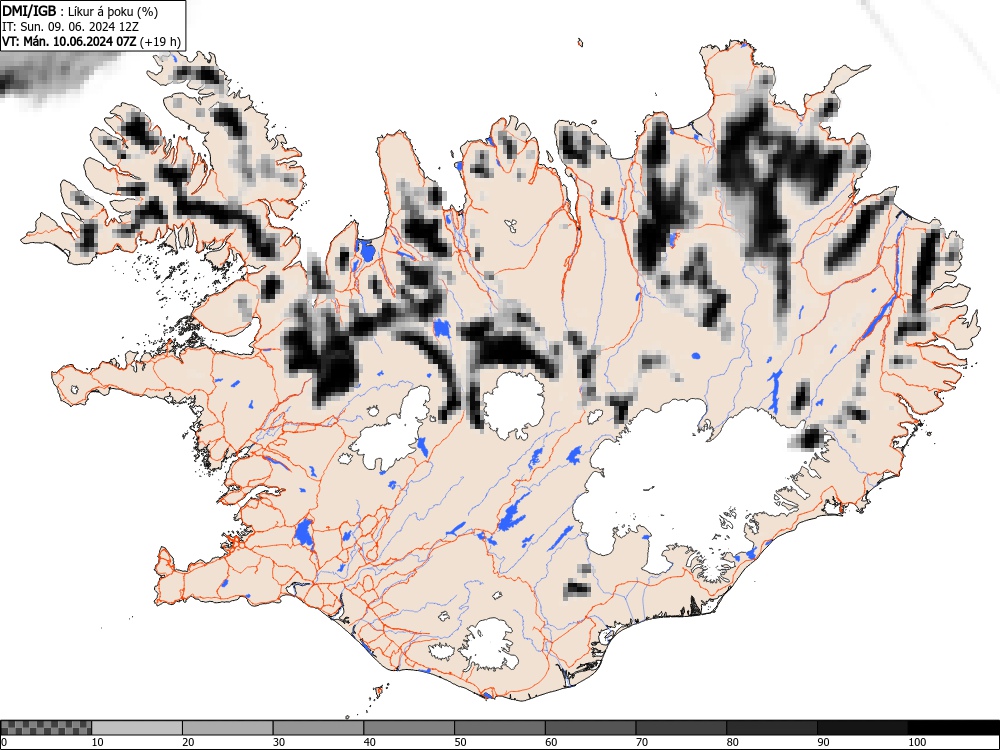Click the 80-90 near-black legend segment
Screen dimensions: 1000x750
click(x=772, y=728)
